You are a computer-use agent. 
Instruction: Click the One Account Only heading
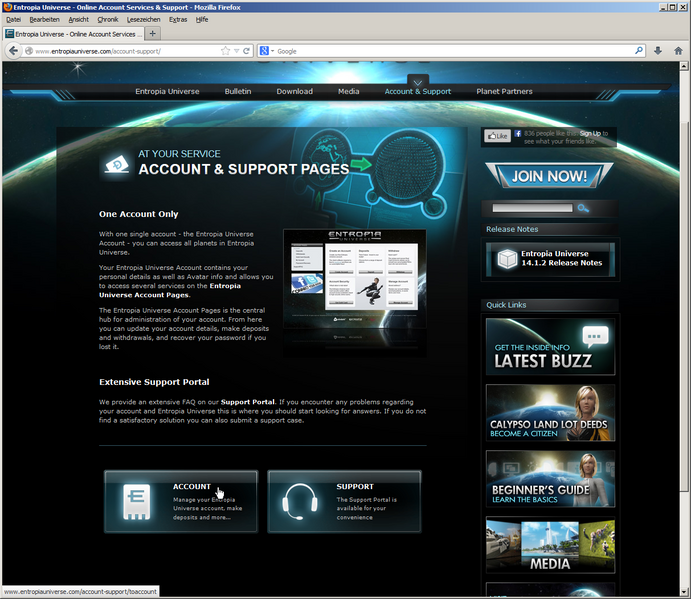[138, 214]
